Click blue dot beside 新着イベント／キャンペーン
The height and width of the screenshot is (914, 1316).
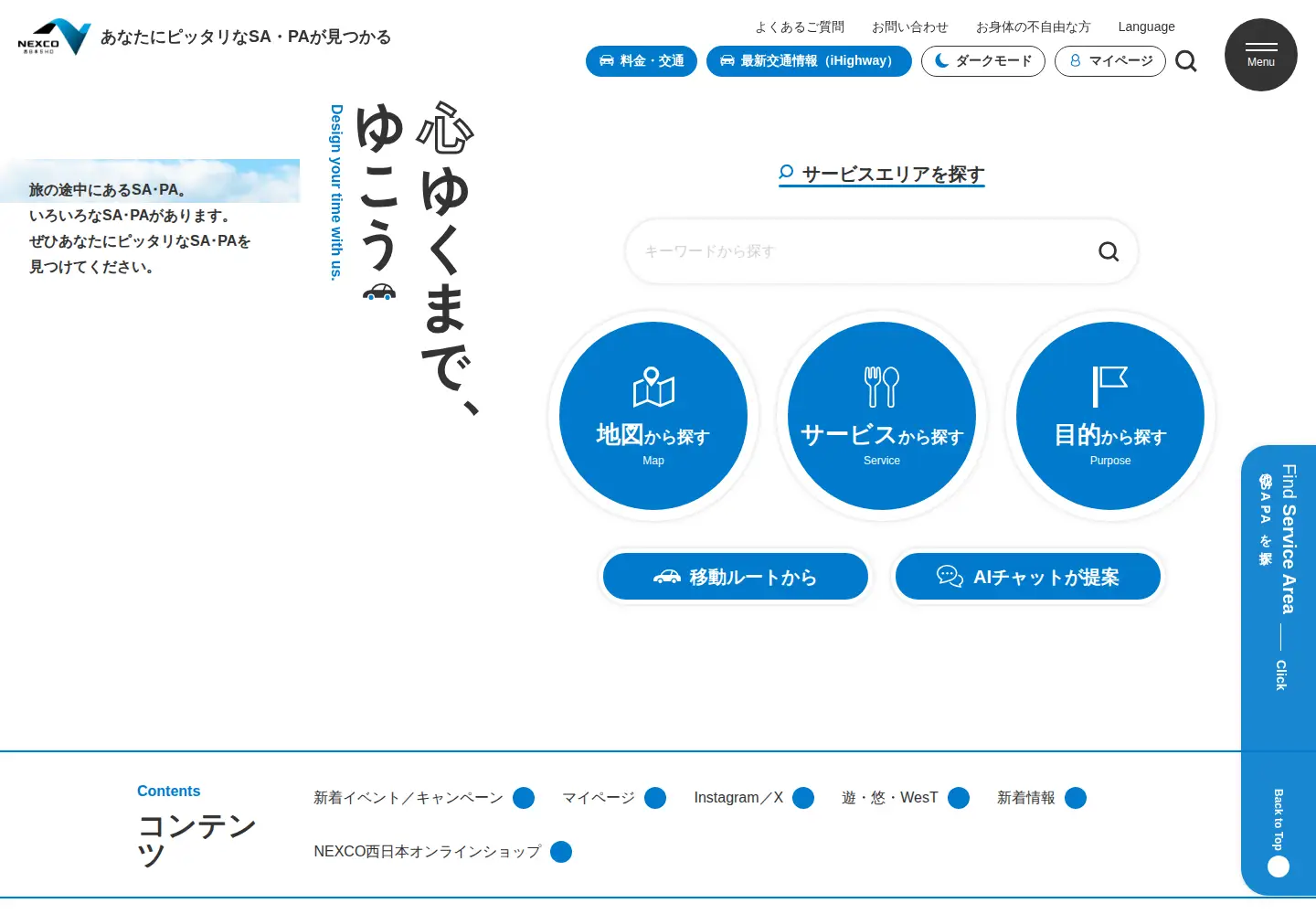coord(524,798)
